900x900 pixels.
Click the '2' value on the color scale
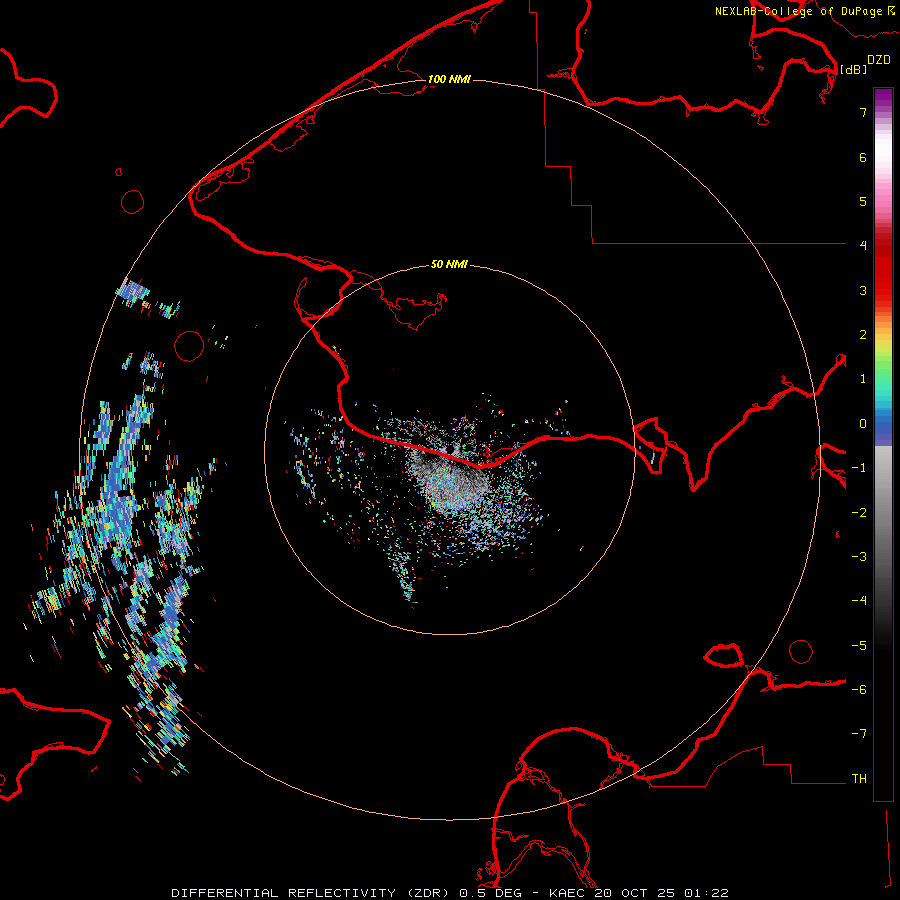point(863,335)
